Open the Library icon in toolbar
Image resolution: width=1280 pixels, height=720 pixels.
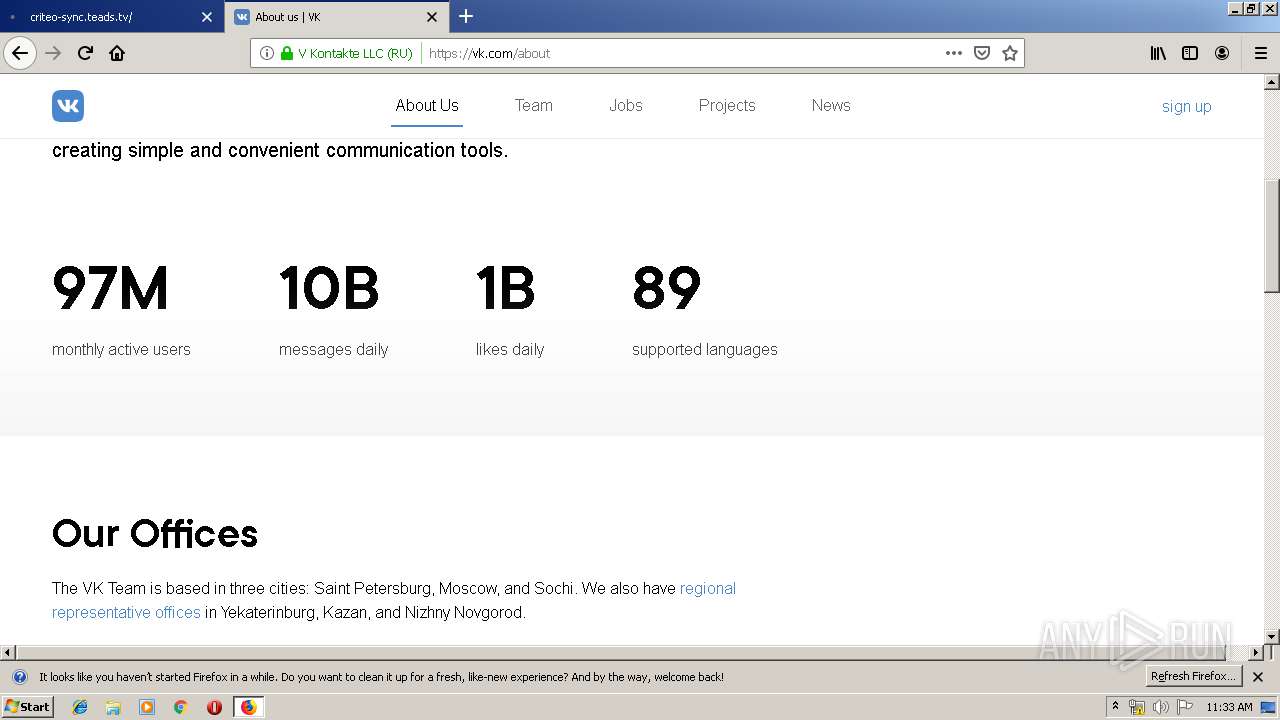click(1158, 53)
